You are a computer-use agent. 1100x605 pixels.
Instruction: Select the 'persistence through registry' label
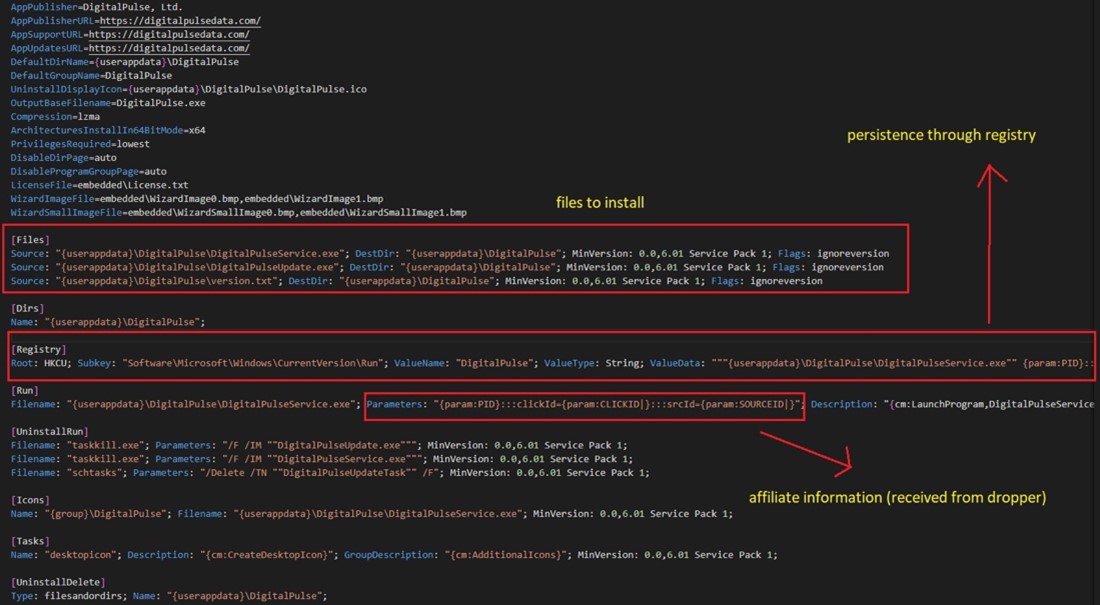tap(940, 134)
